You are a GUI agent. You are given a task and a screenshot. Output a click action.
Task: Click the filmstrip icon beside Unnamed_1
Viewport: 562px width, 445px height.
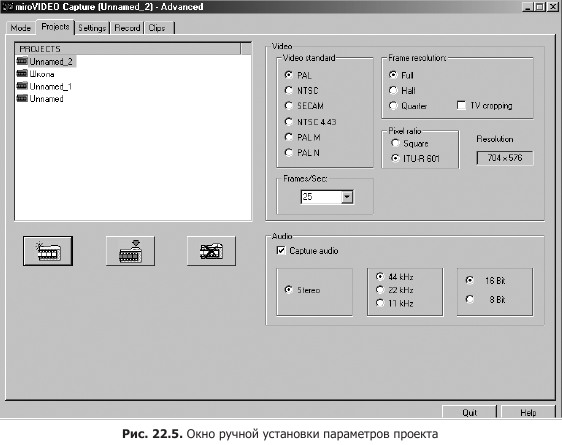pyautogui.click(x=22, y=86)
